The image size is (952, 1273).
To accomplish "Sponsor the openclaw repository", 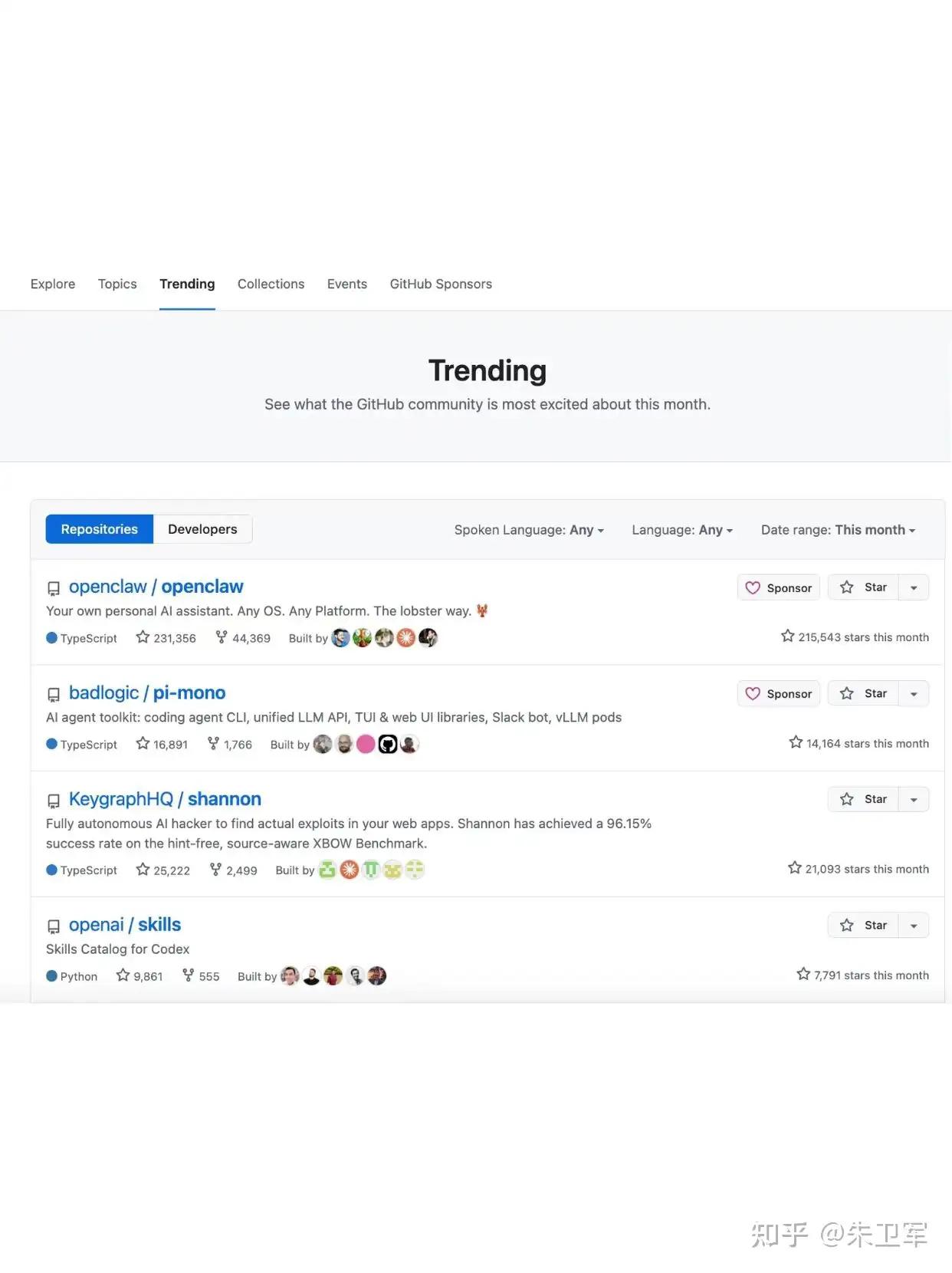I will [779, 587].
